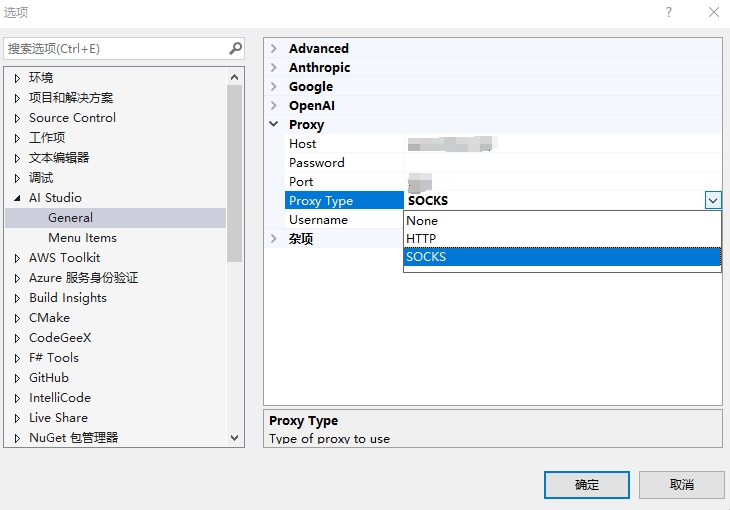Viewport: 730px width, 510px height.
Task: Expand the Anthropic settings group
Action: pyautogui.click(x=275, y=67)
